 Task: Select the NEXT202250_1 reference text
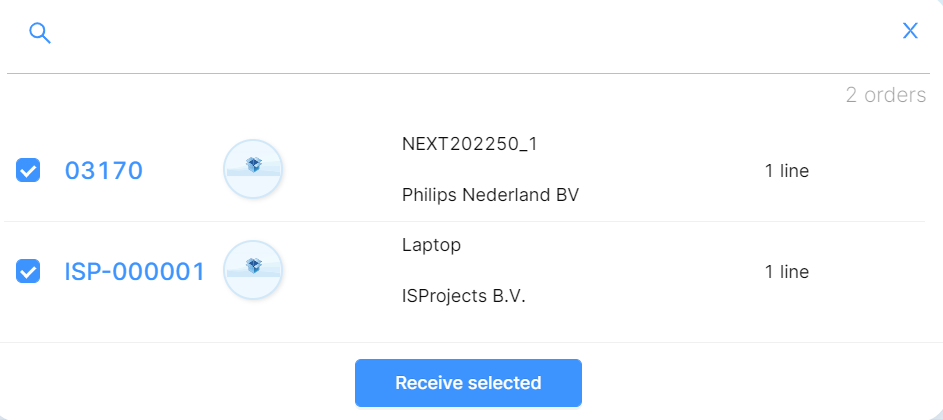pos(469,144)
